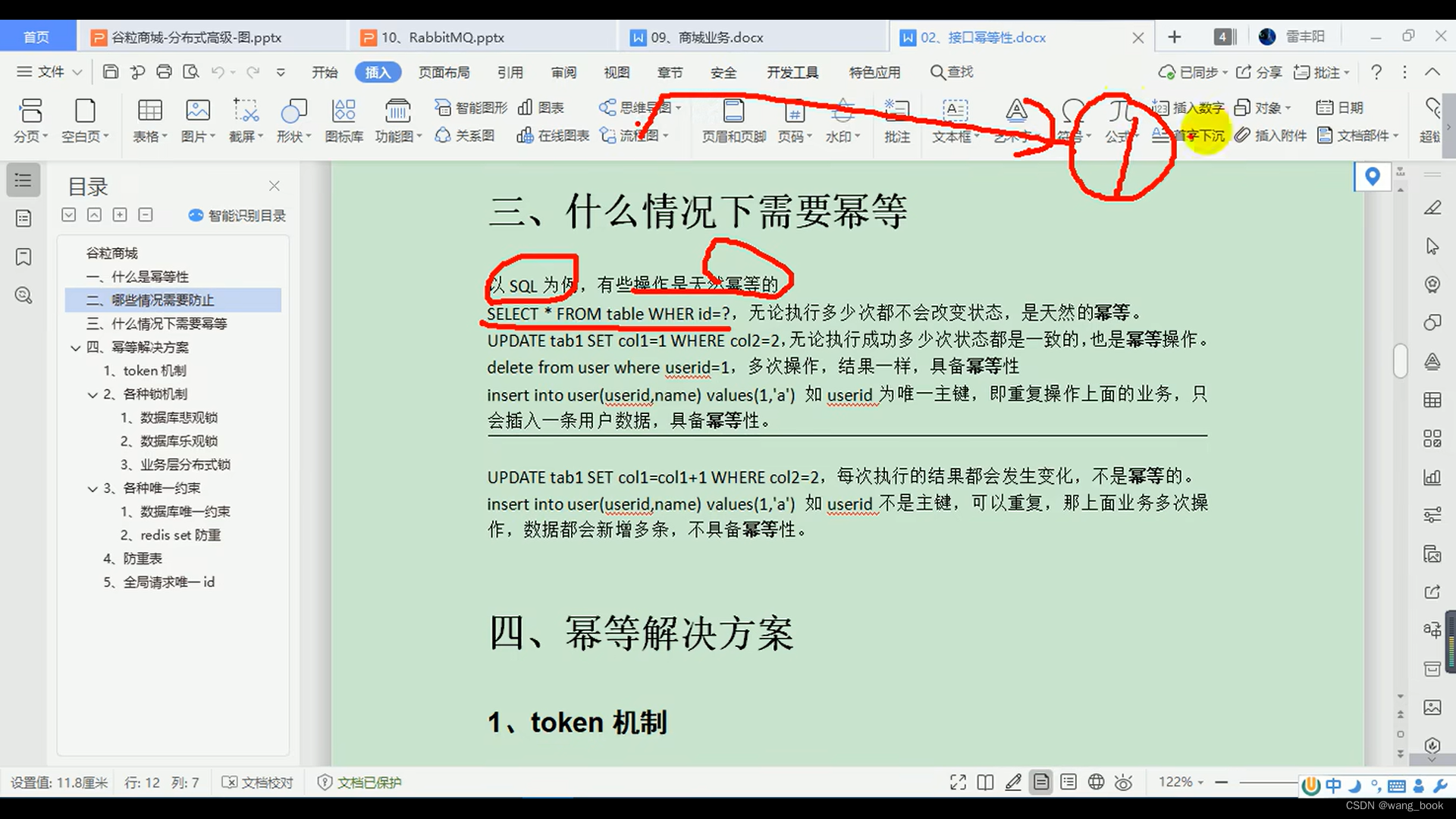Take a screenshot with 截屏 tool
Viewport: 1456px width, 819px height.
[x=245, y=120]
